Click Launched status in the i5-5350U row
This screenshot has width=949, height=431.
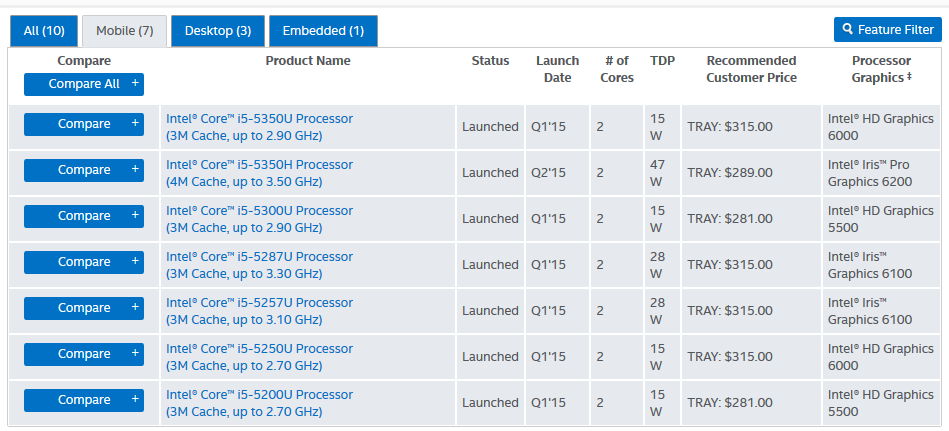[490, 127]
